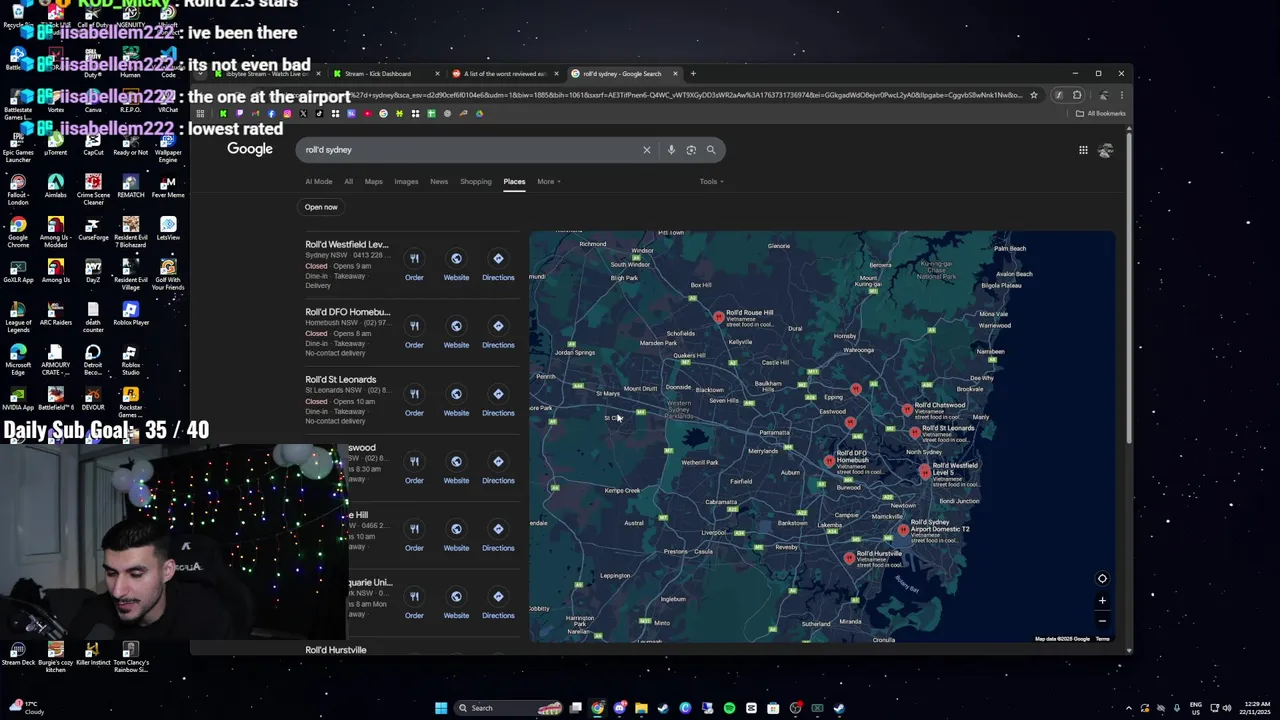Switch to worst reviewed list browser tab

pos(505,73)
